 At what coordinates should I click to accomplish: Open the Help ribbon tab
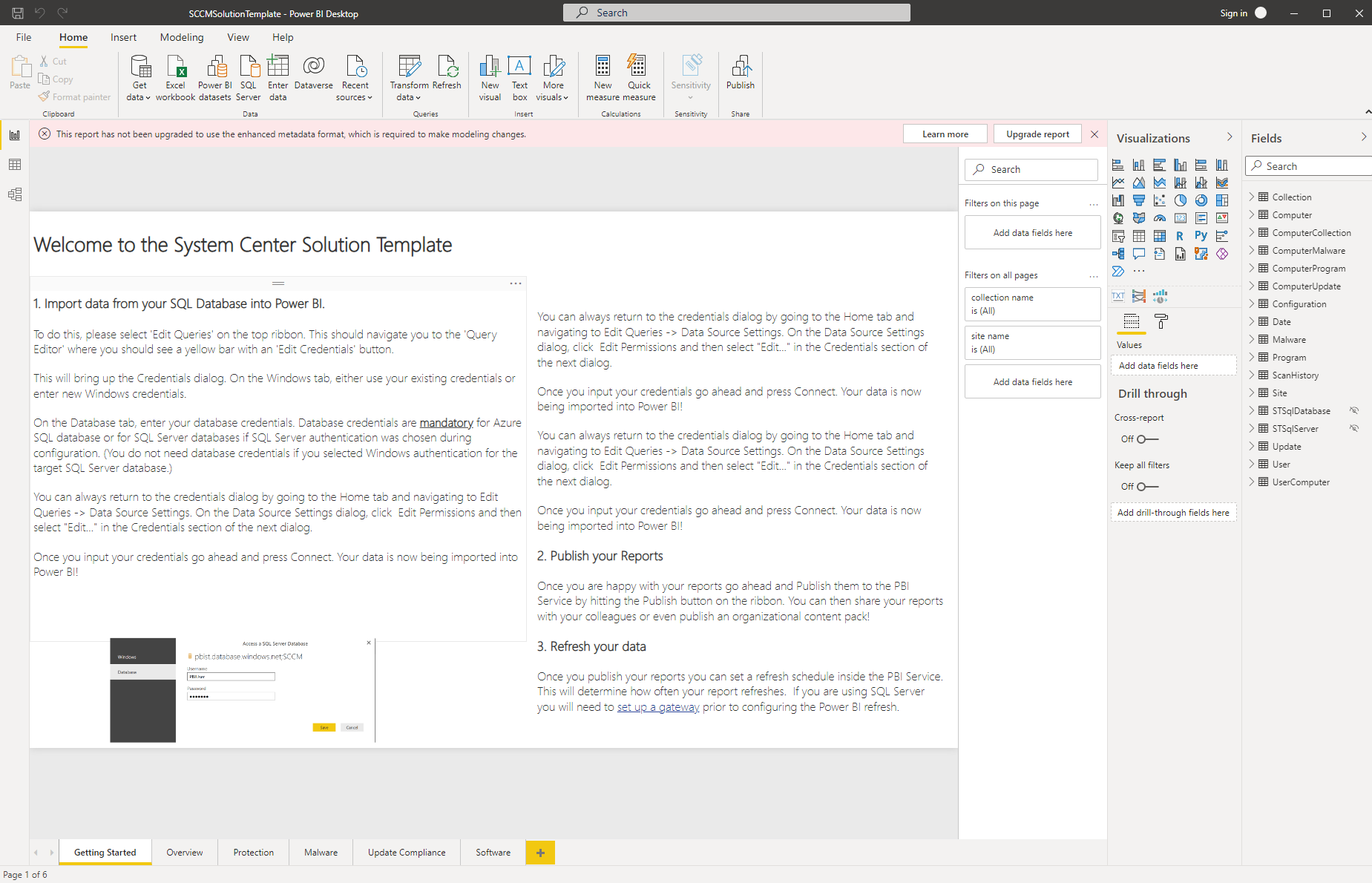[x=283, y=37]
